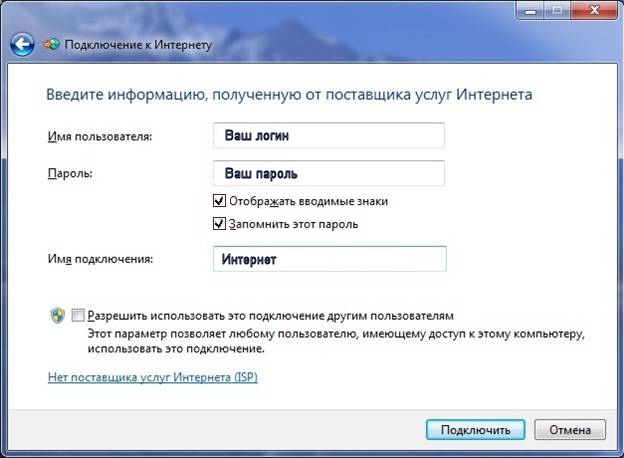Viewport: 624px width, 458px height.
Task: Click the 'Введите информацию' heading text
Action: pos(289,95)
